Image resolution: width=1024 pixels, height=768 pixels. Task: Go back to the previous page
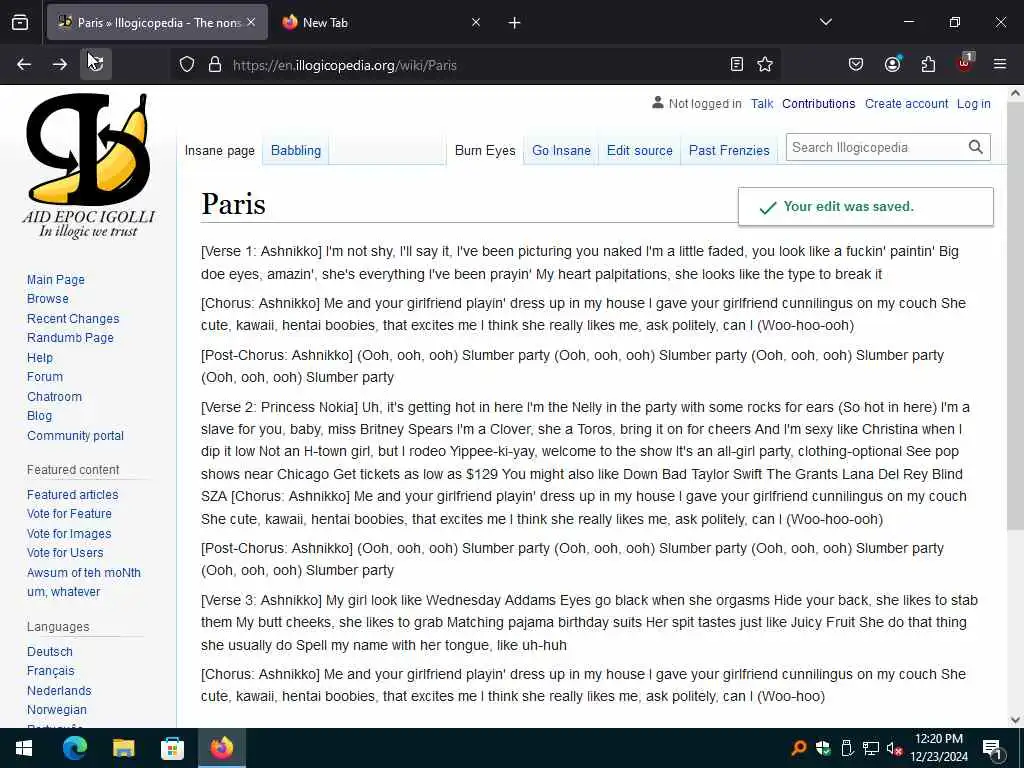[x=24, y=65]
